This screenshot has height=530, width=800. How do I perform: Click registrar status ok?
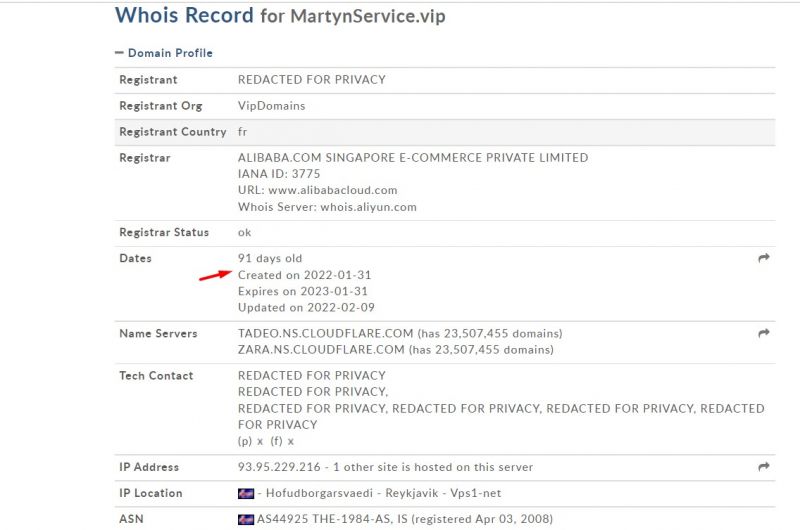pyautogui.click(x=244, y=233)
